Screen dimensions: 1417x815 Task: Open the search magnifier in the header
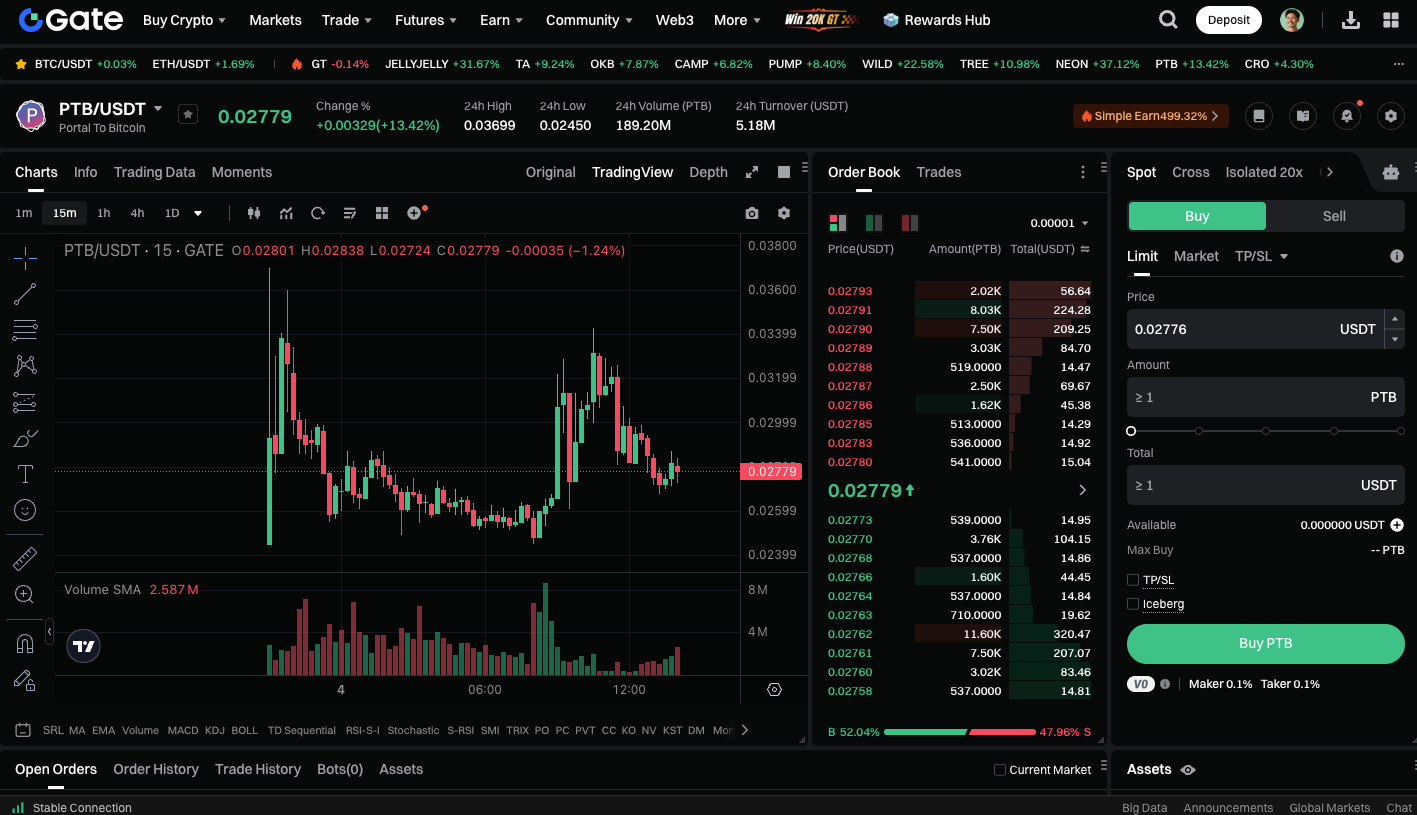1167,20
